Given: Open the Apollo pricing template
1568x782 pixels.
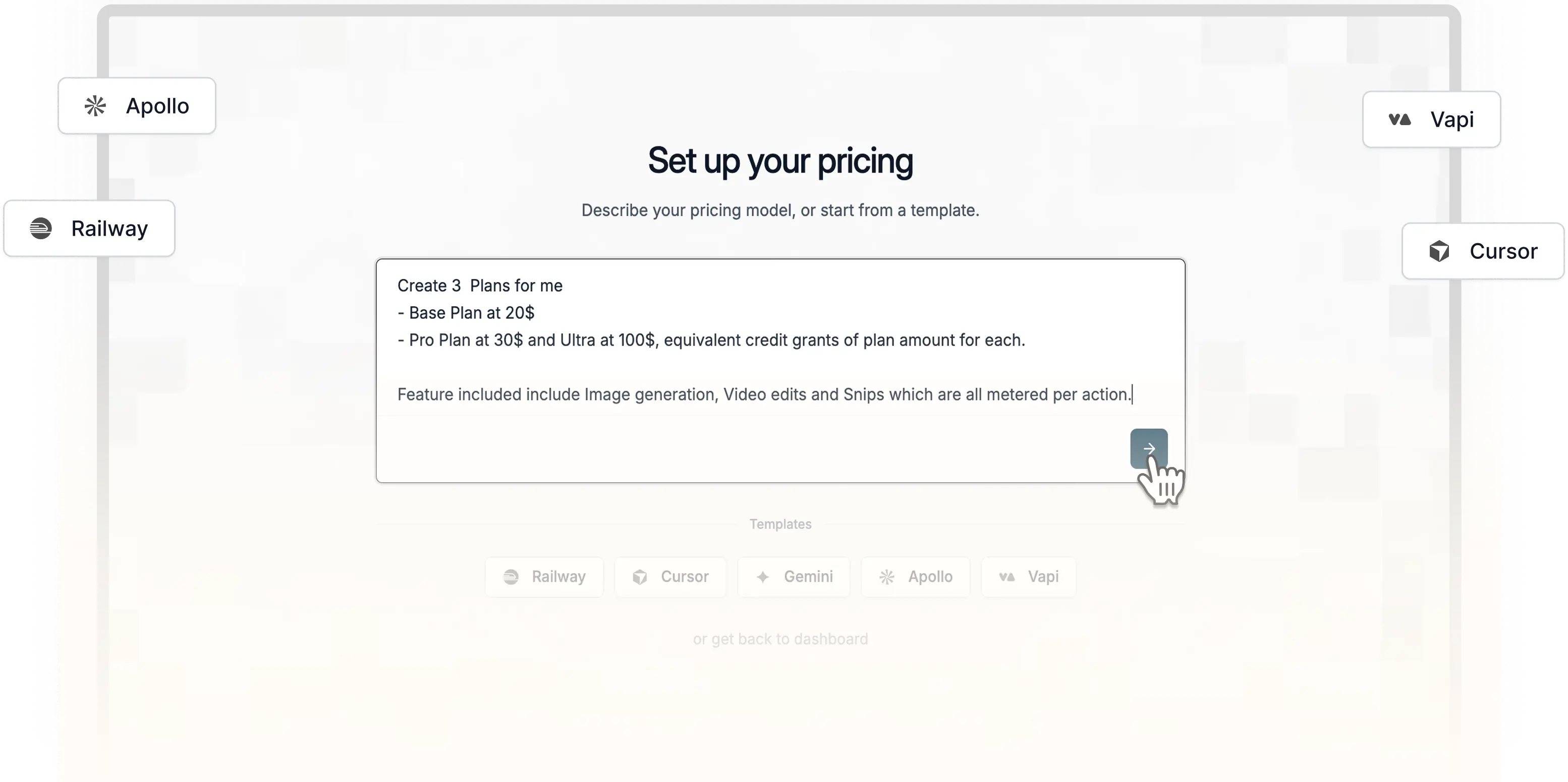Looking at the screenshot, I should click(x=916, y=576).
